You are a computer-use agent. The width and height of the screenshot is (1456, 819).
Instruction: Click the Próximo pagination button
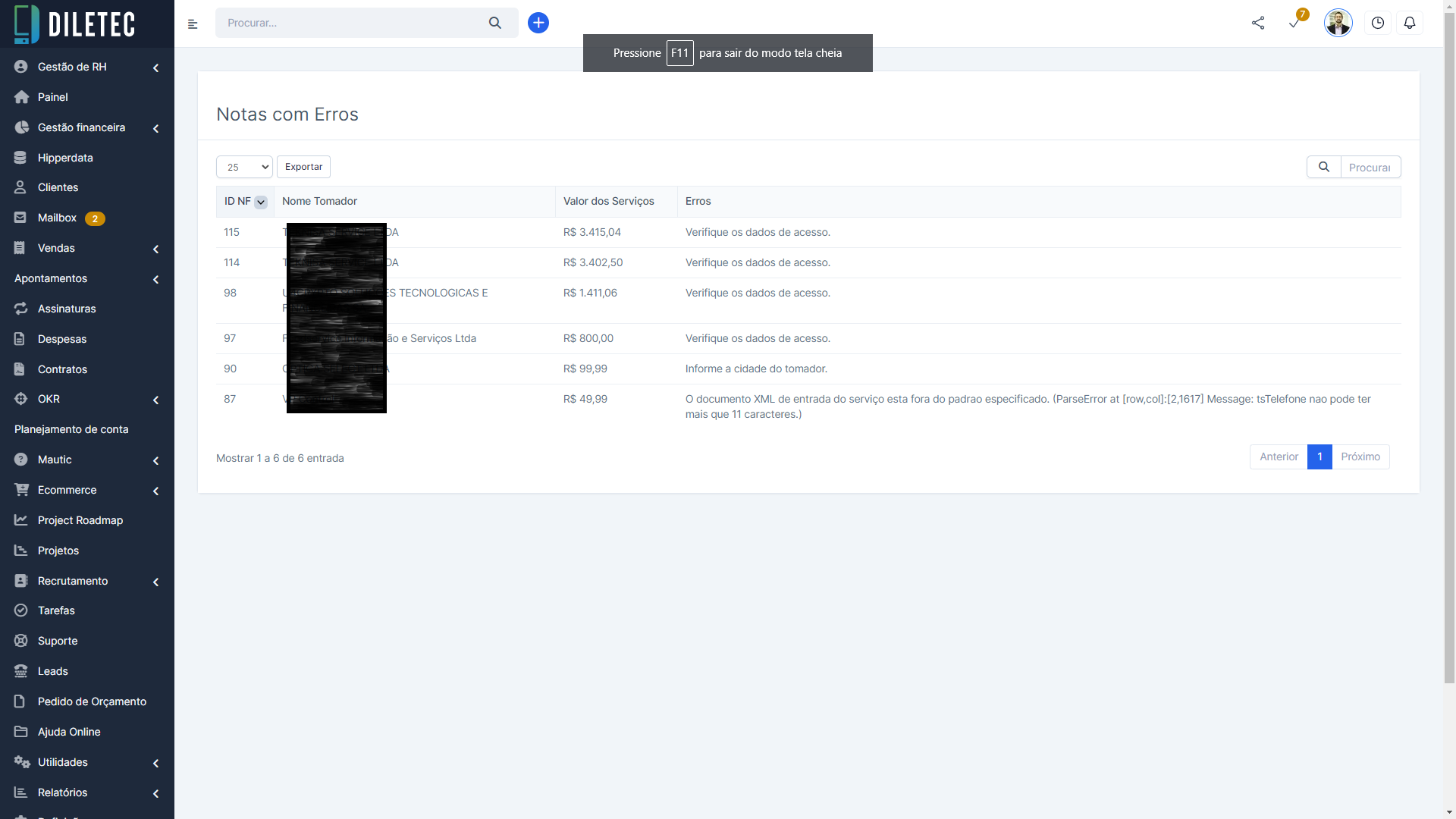pos(1360,457)
